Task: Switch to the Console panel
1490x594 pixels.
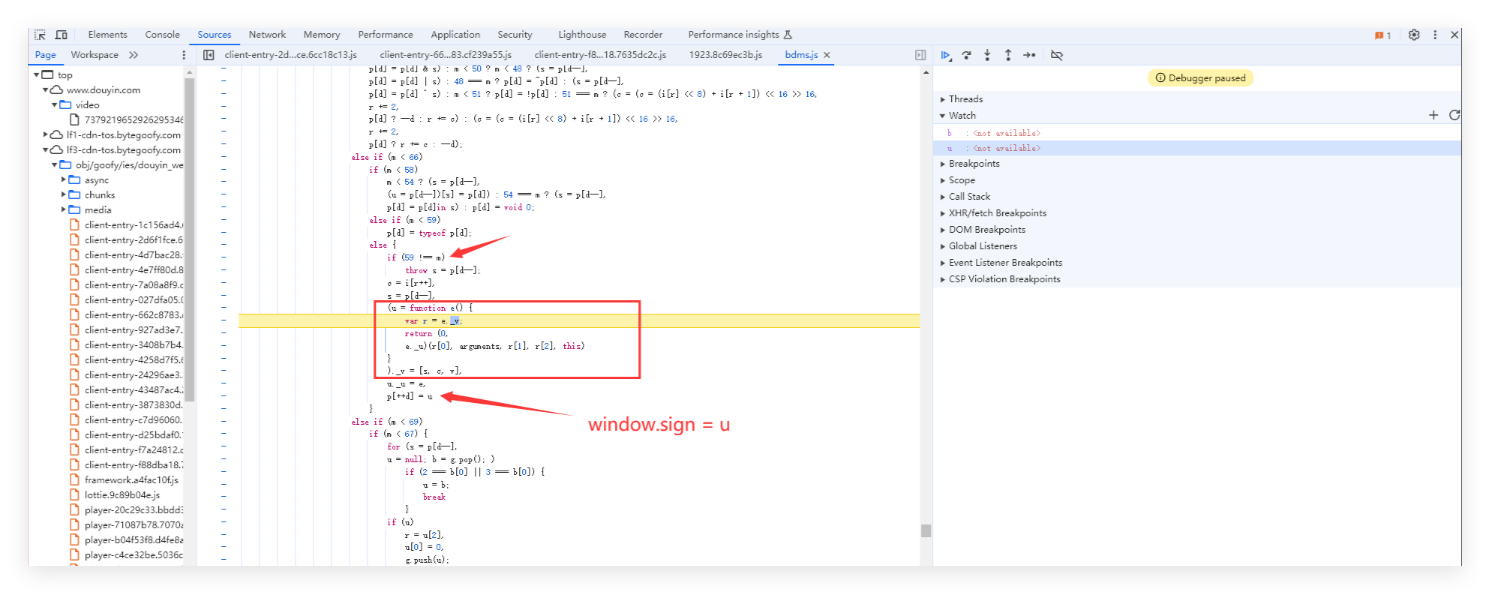Action: (163, 35)
